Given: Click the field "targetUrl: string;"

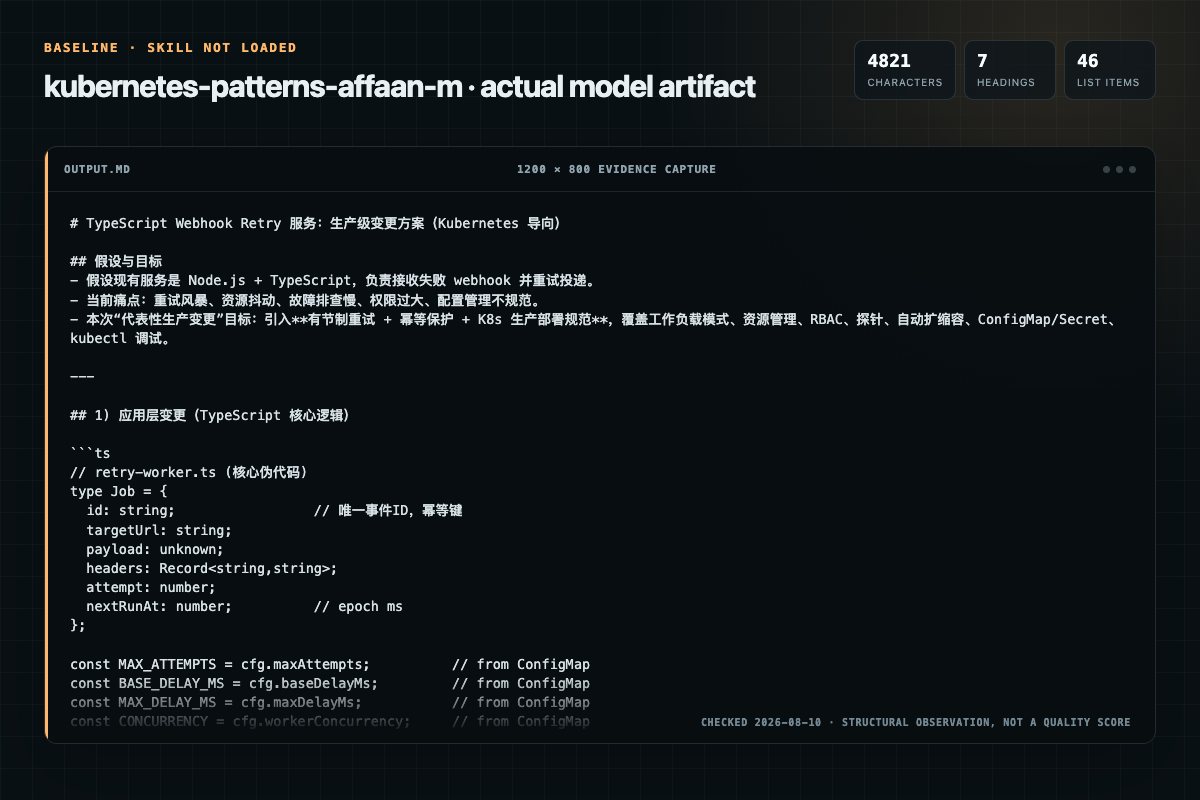Looking at the screenshot, I should 159,529.
